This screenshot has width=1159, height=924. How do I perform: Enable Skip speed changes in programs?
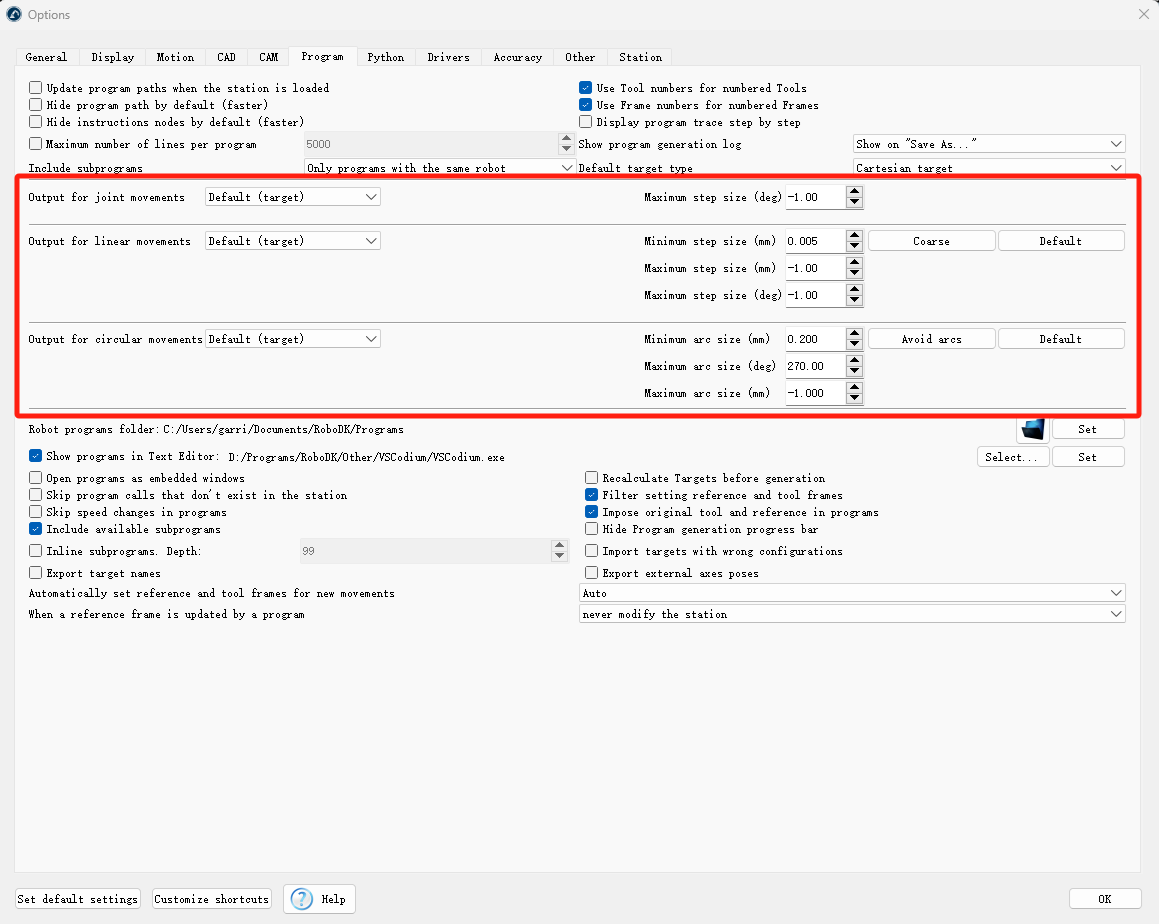point(36,512)
